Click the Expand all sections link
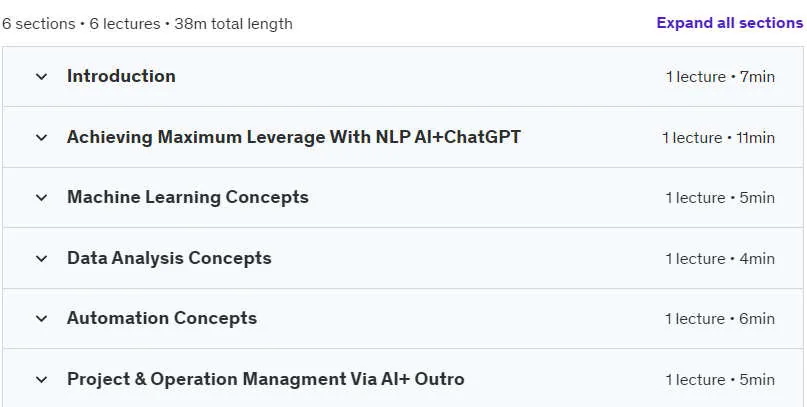 729,23
